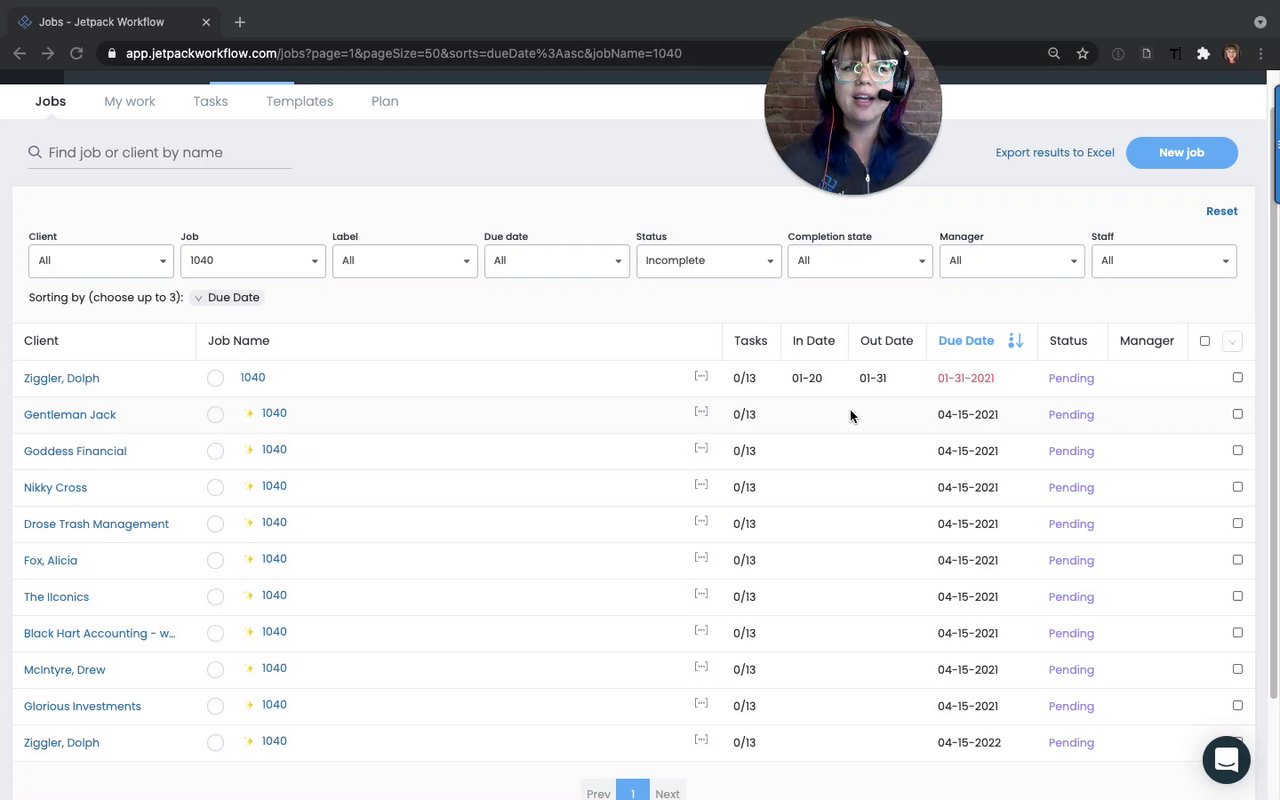
Task: Open the Completion state dropdown
Action: (x=860, y=261)
